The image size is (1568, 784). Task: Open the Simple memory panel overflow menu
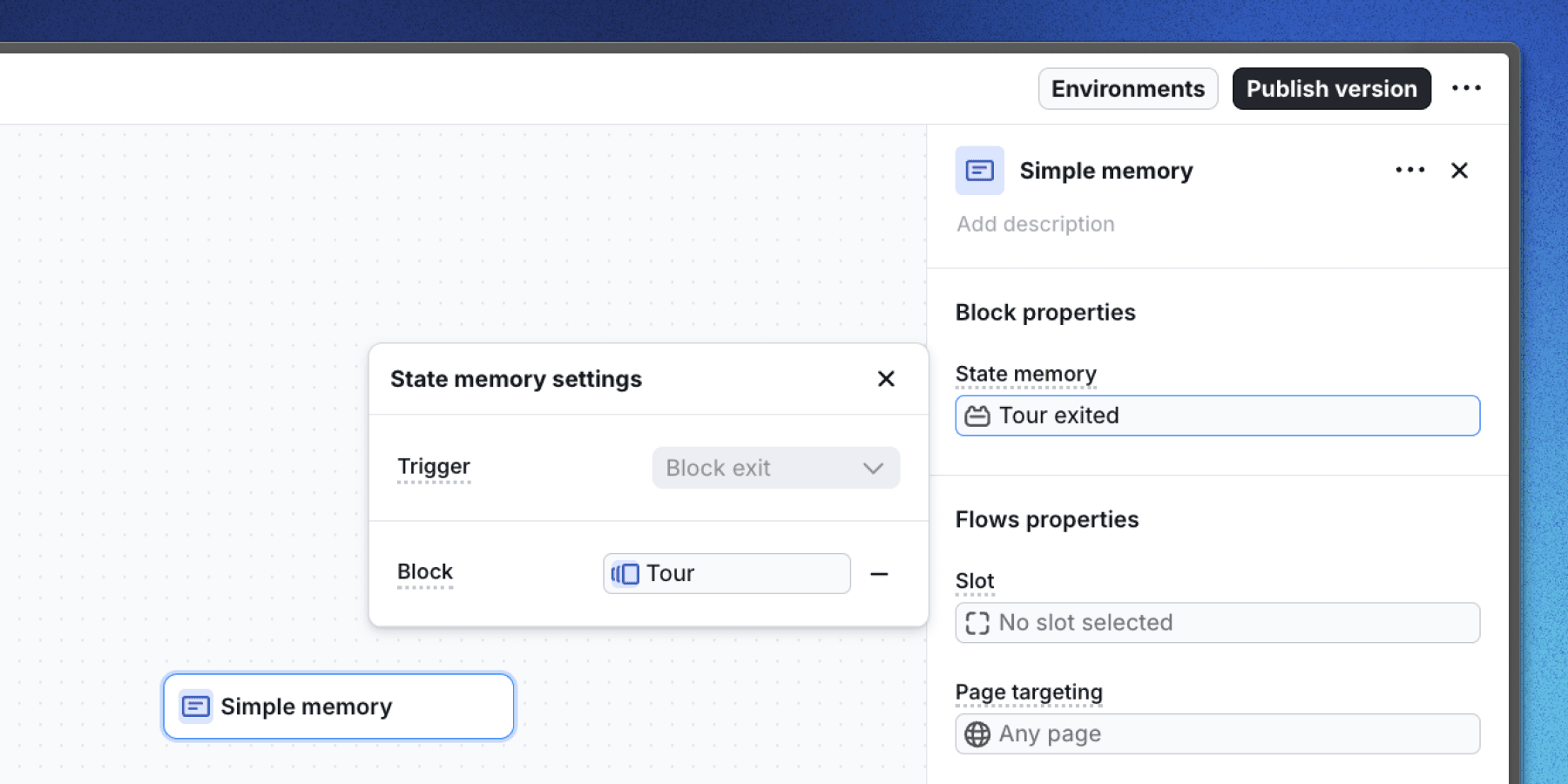tap(1409, 171)
